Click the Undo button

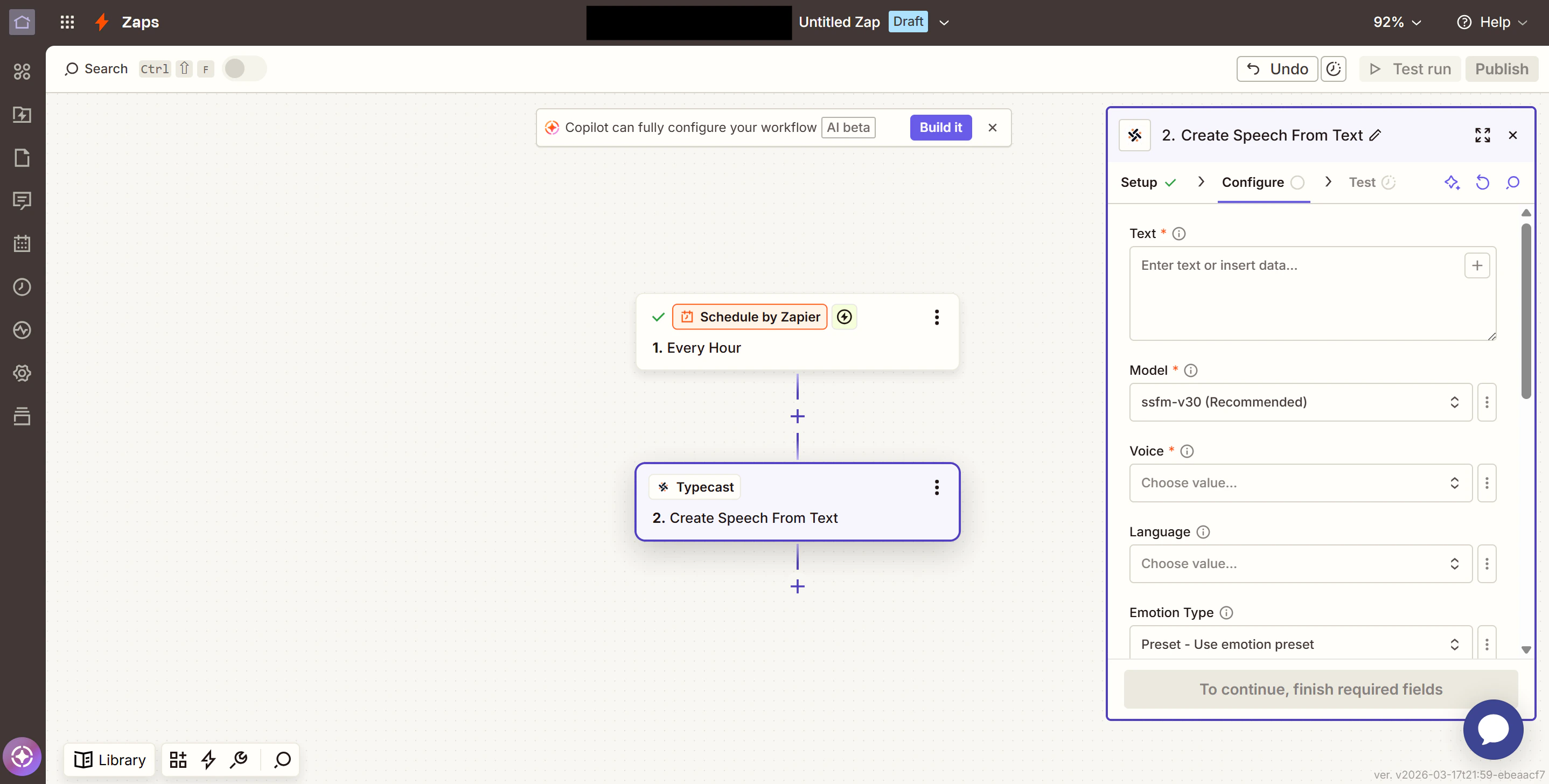point(1276,69)
